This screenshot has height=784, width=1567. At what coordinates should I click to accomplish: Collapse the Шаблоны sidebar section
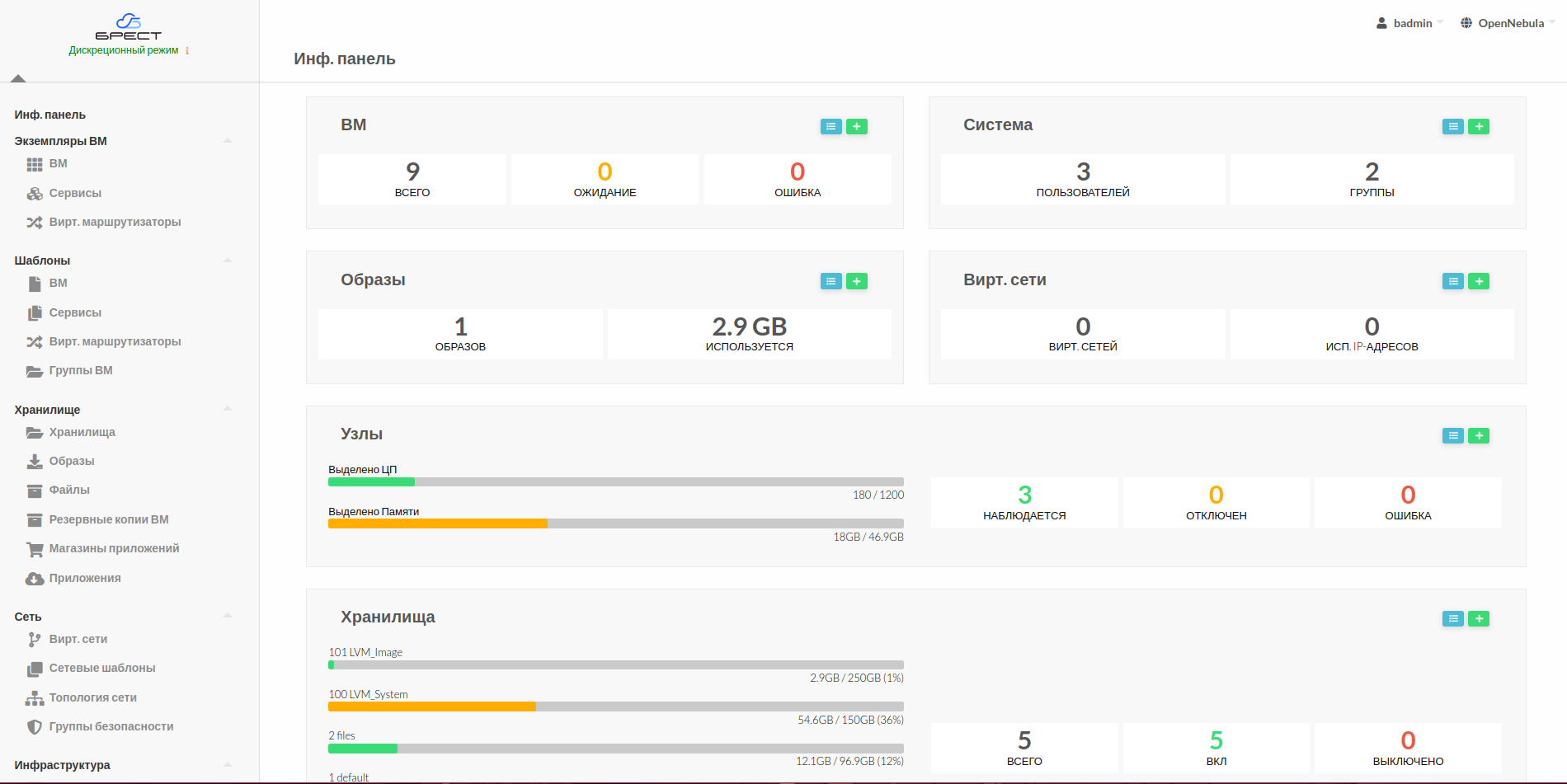[228, 261]
